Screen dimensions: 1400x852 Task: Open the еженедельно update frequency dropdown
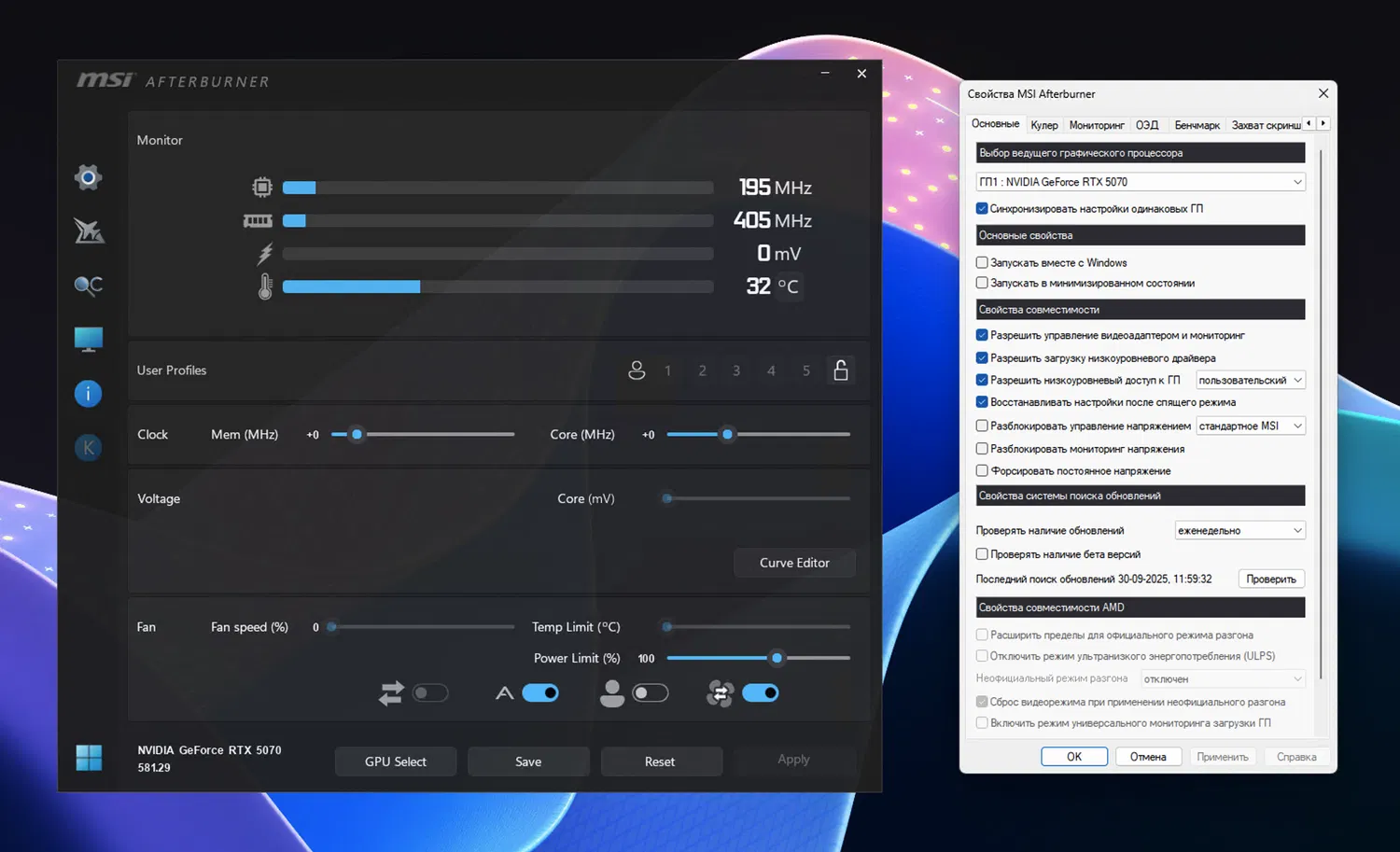click(x=1240, y=530)
